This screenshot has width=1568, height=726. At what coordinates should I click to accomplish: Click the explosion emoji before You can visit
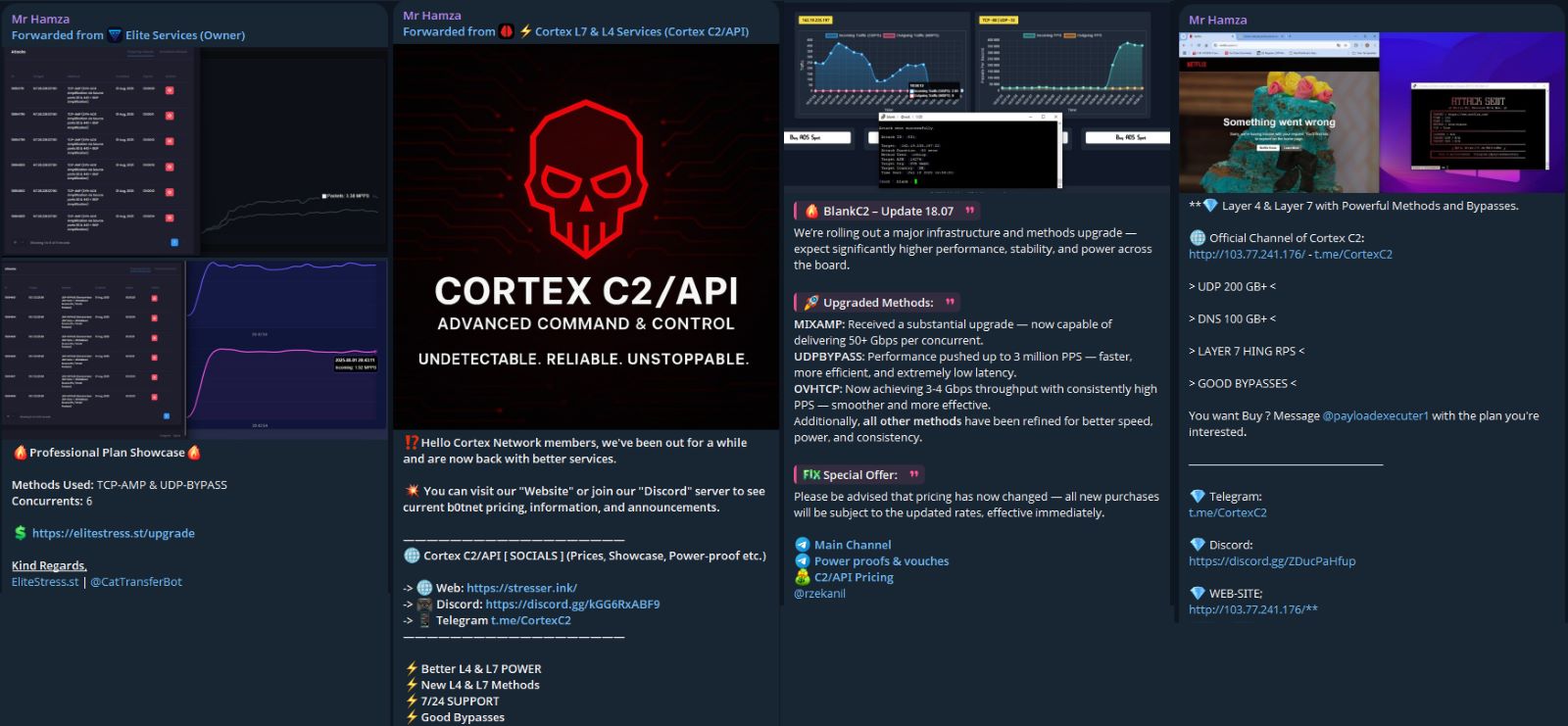(x=412, y=491)
